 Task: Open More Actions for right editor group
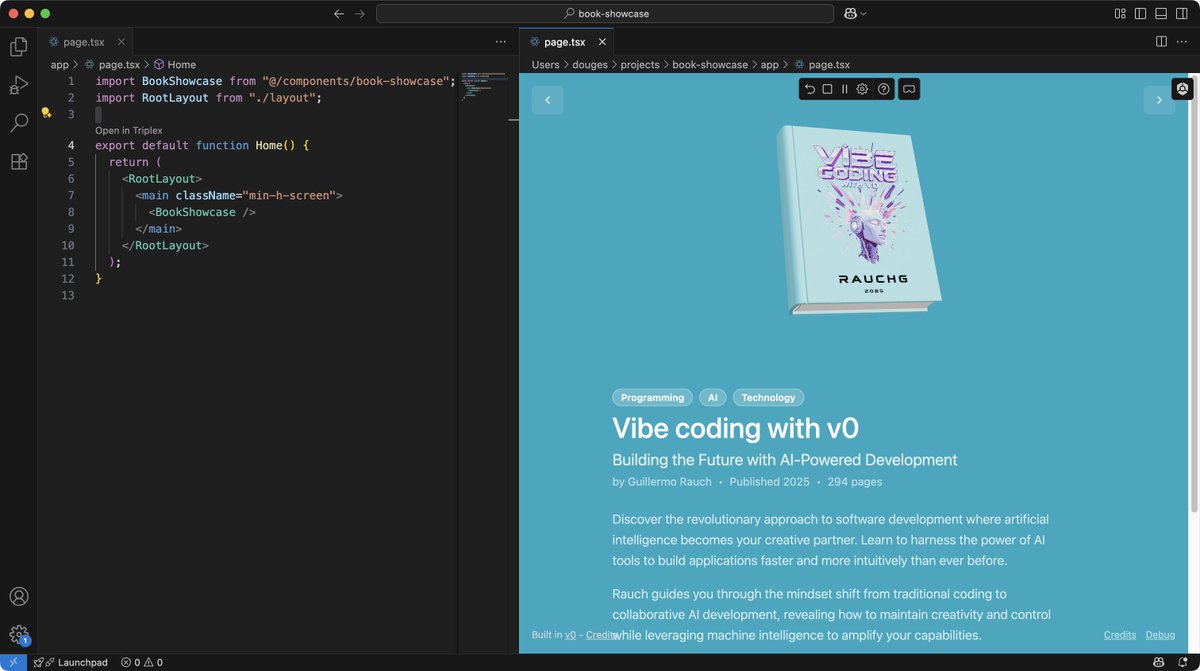1182,42
